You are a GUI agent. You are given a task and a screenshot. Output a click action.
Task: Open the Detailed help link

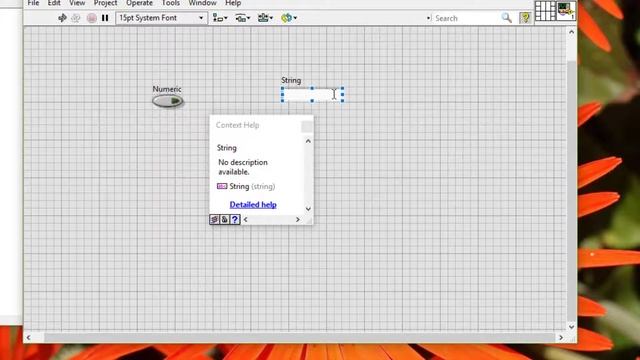coord(253,204)
